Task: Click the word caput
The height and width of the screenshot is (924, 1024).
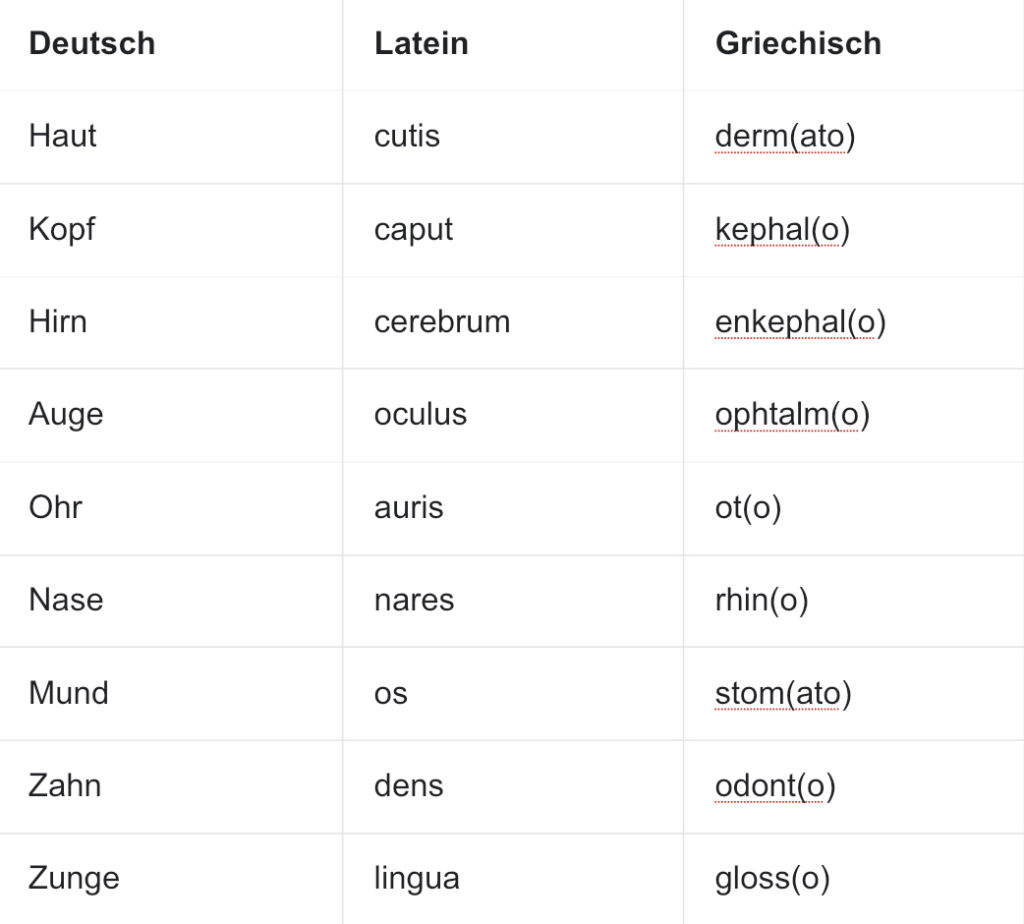Action: pyautogui.click(x=413, y=231)
